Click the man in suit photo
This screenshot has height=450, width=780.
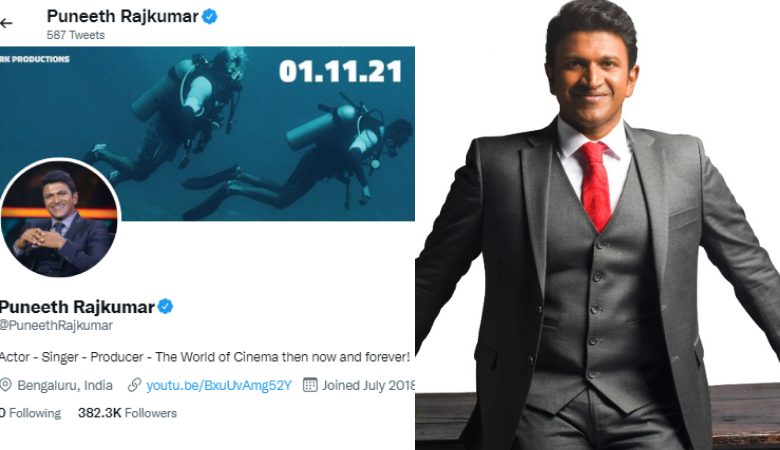coord(597,225)
